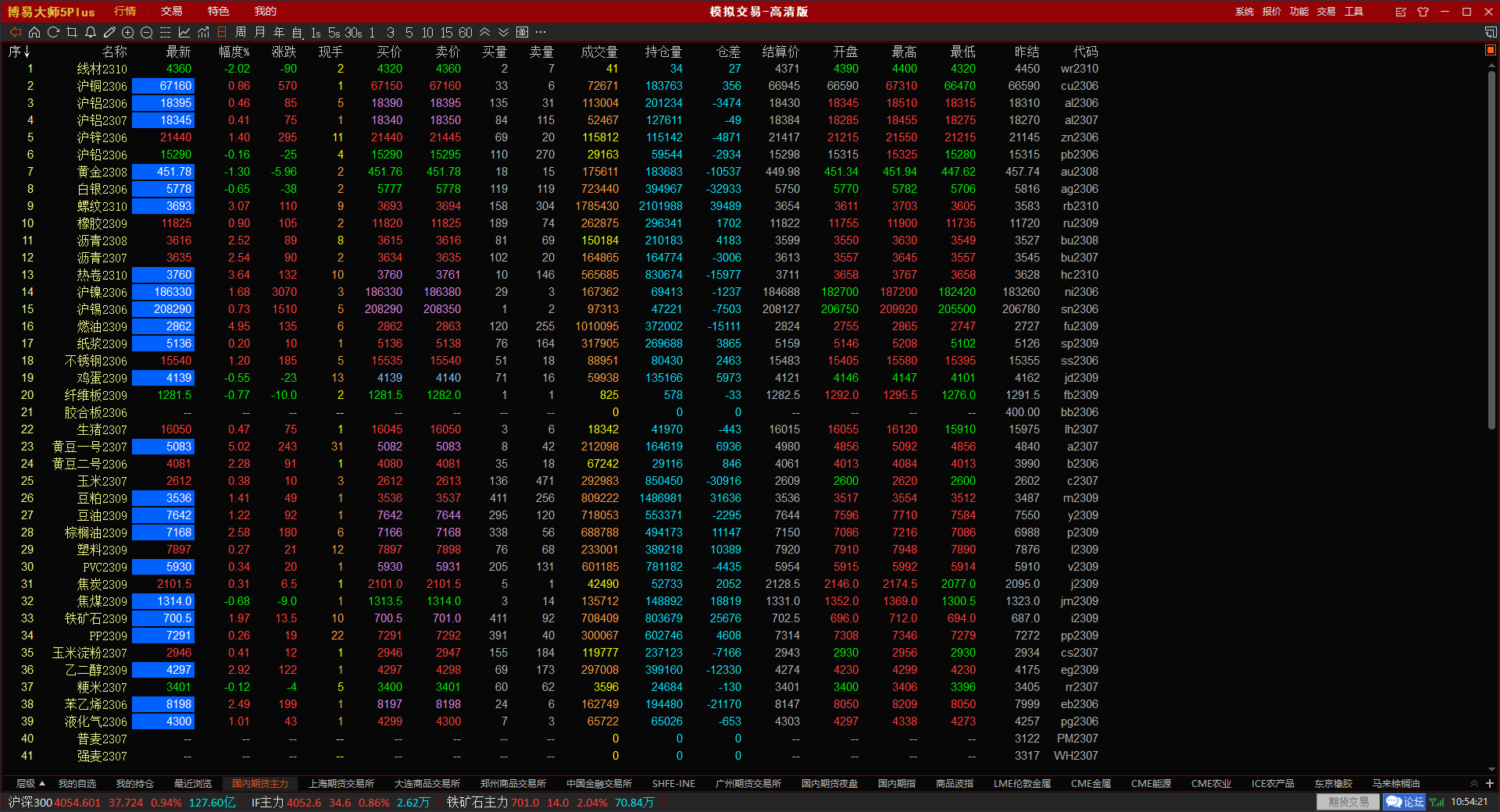
Task: Click the orange square above the scrollbar
Action: click(x=1490, y=50)
